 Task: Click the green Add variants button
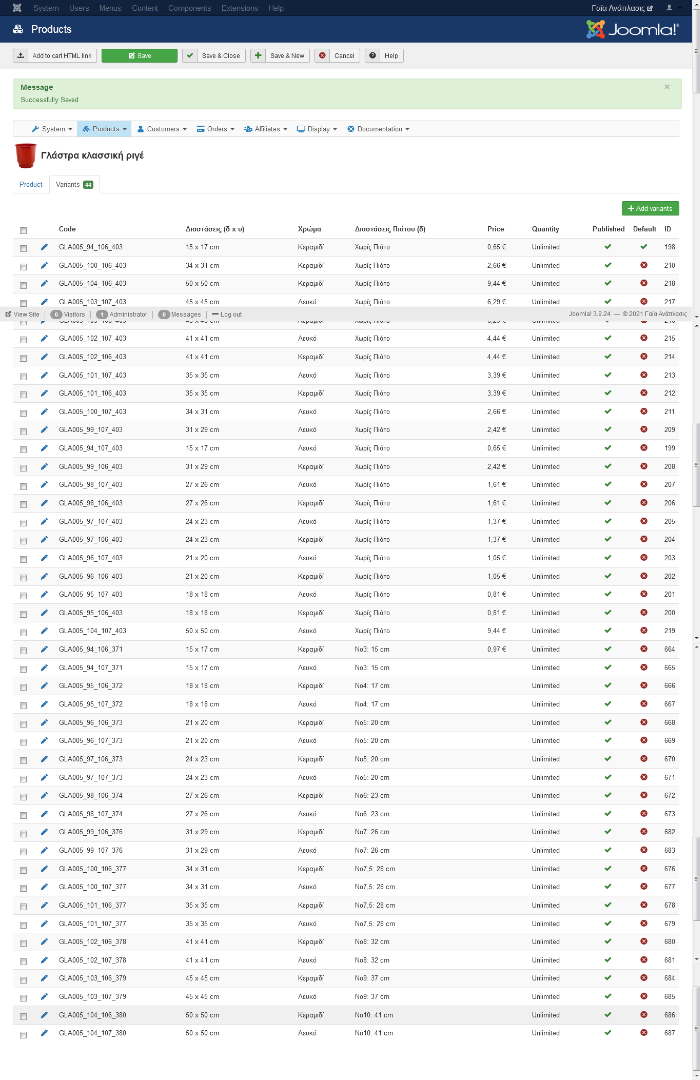pyautogui.click(x=650, y=208)
